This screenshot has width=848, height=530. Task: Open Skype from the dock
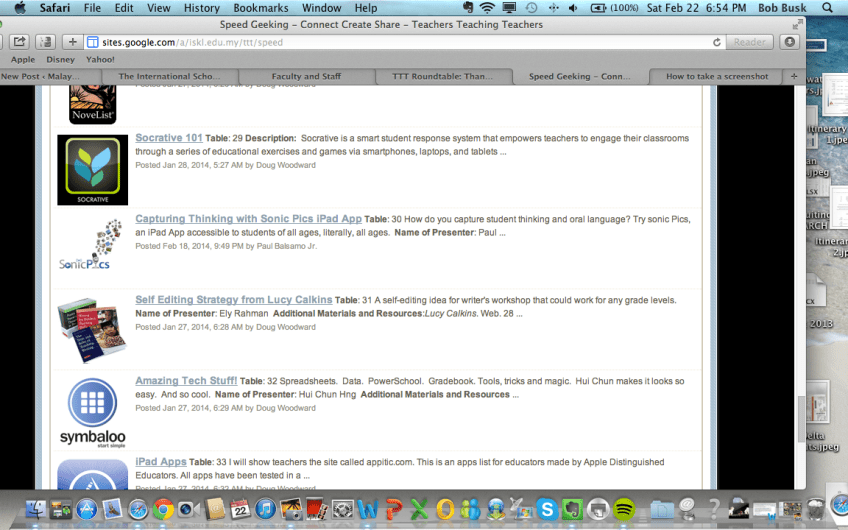tap(546, 510)
